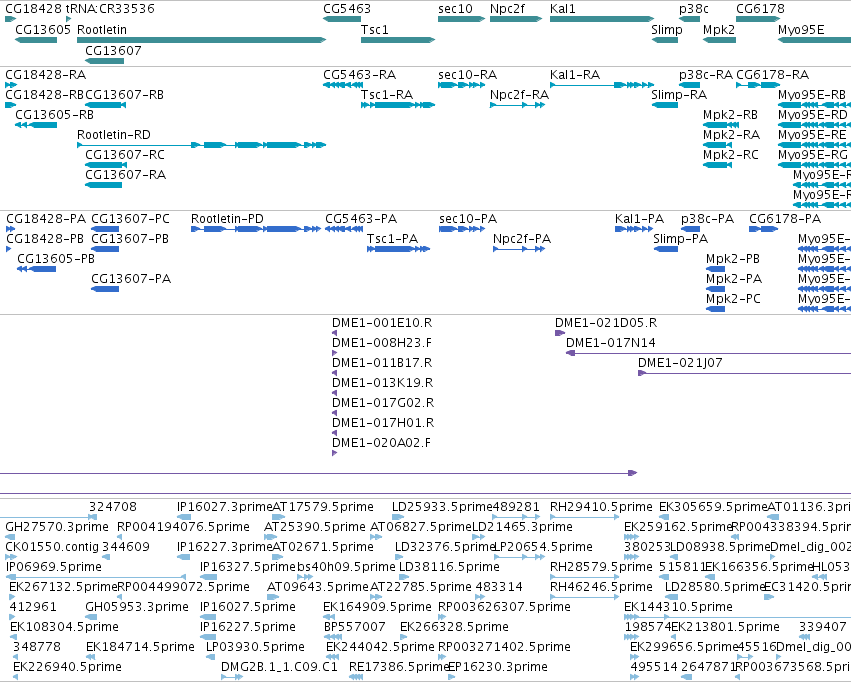Open the CG13607 gene label
The image size is (851, 682).
click(x=113, y=50)
